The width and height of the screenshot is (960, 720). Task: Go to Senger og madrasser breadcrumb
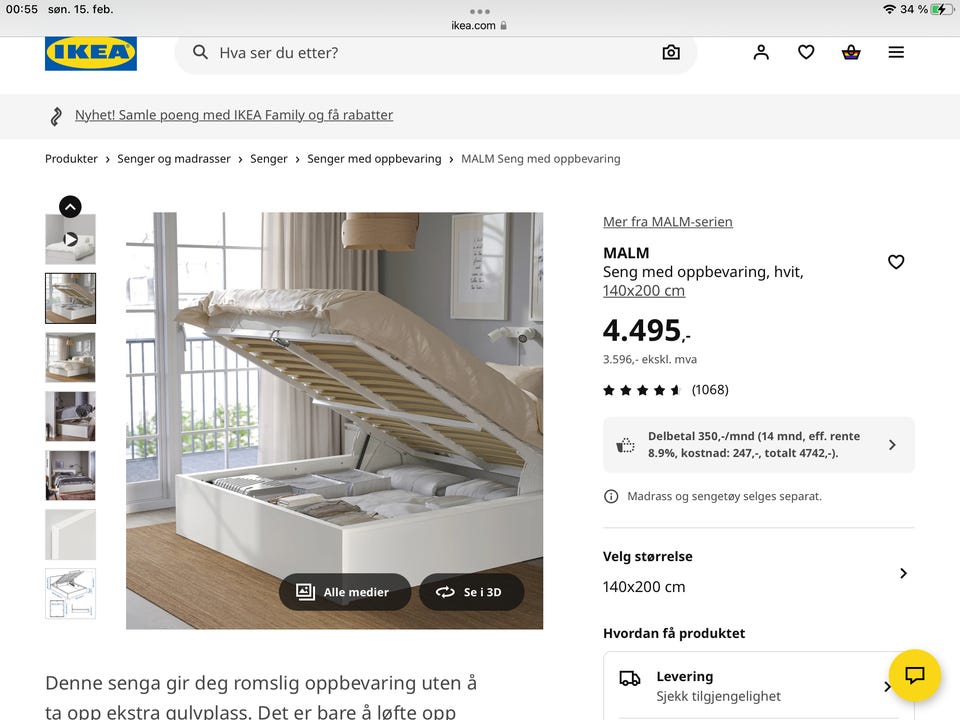[174, 159]
